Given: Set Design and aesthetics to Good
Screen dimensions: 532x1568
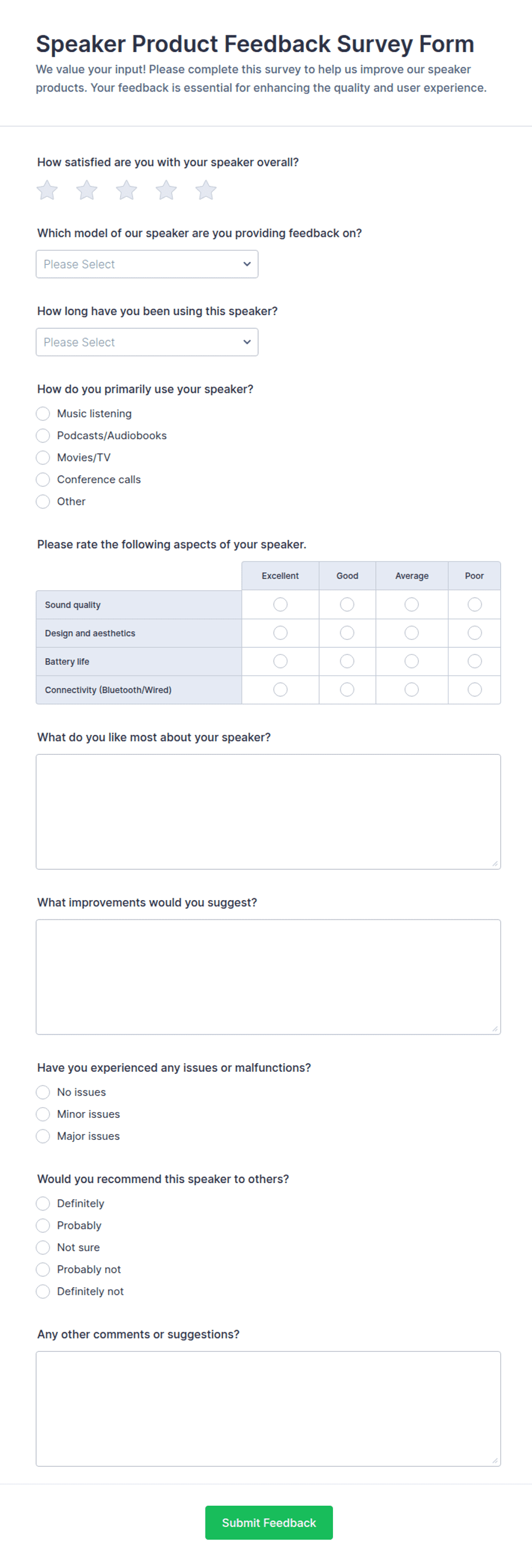Looking at the screenshot, I should [347, 633].
